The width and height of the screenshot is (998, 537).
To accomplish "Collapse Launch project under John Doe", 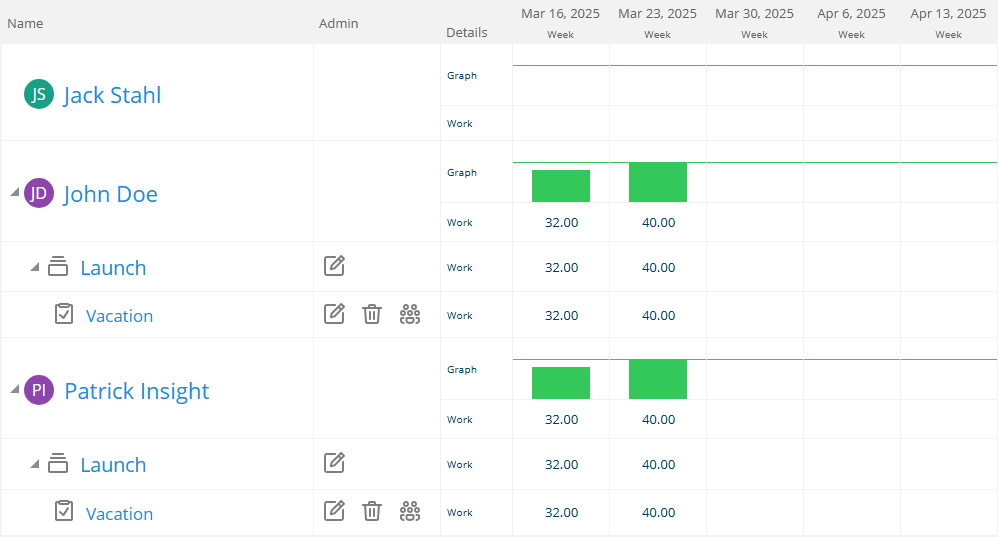I will 35,267.
